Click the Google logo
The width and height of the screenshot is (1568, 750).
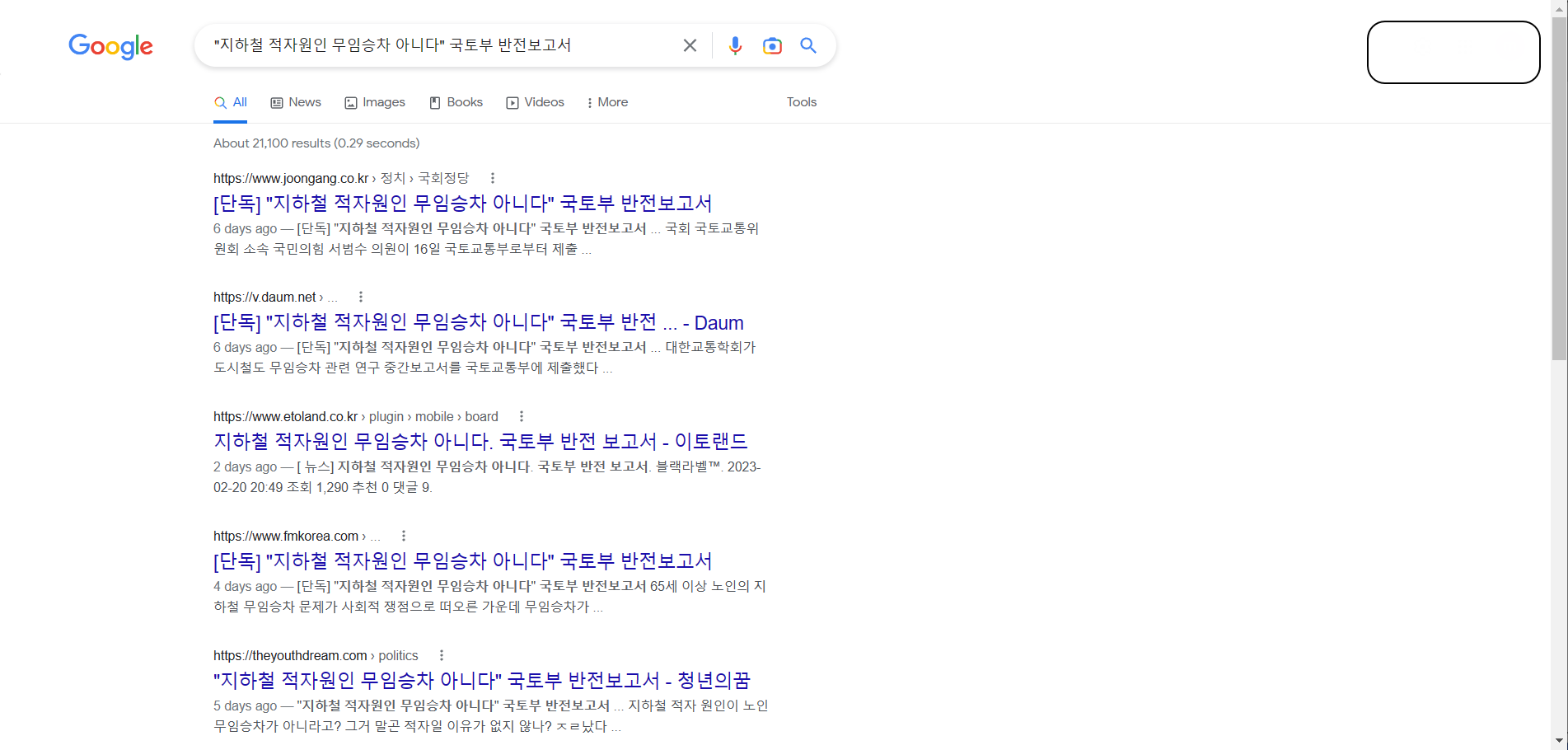[x=110, y=47]
